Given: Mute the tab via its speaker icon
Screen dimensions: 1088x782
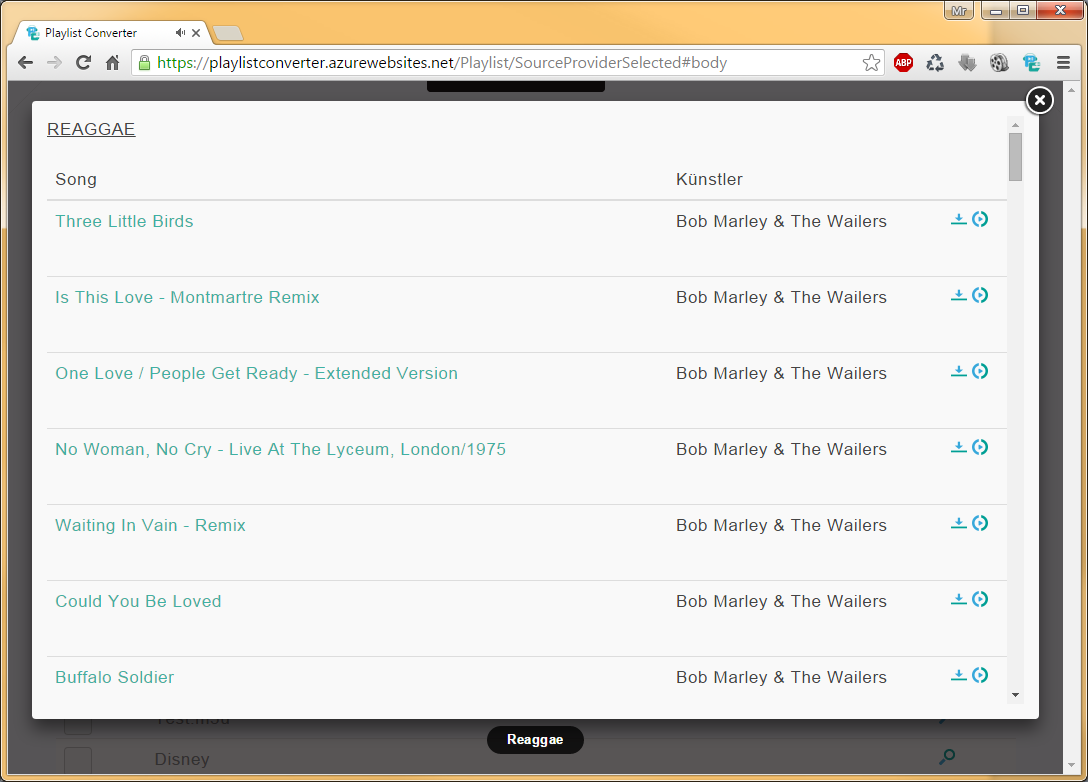Looking at the screenshot, I should pos(180,33).
